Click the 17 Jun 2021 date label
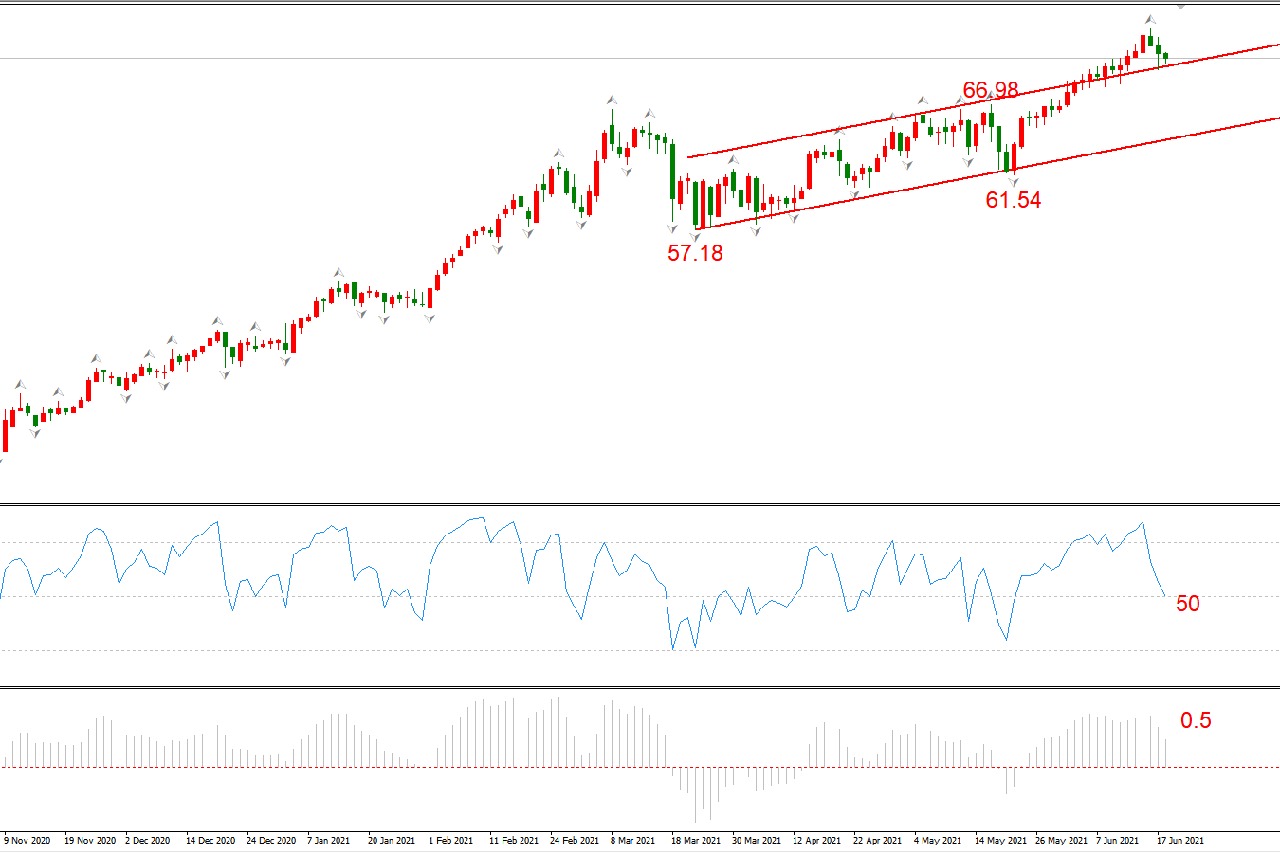 [x=1180, y=841]
